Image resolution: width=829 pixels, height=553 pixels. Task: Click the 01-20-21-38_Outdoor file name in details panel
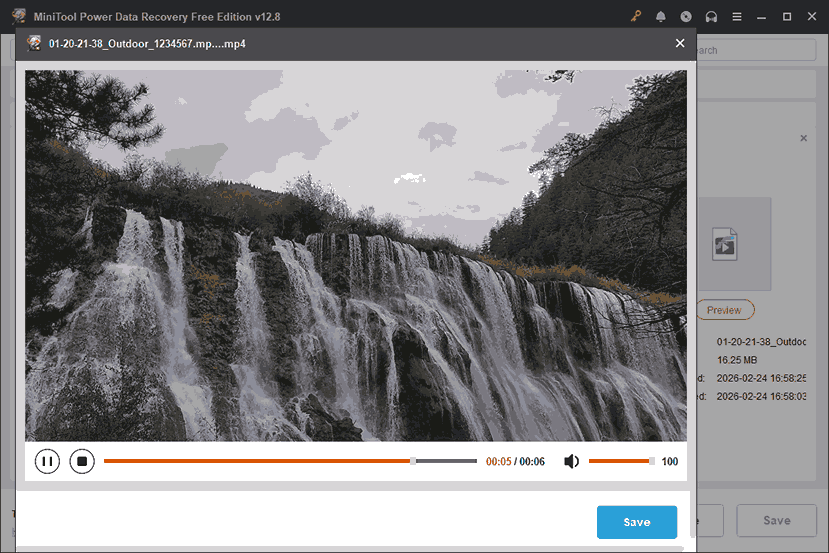tap(761, 342)
